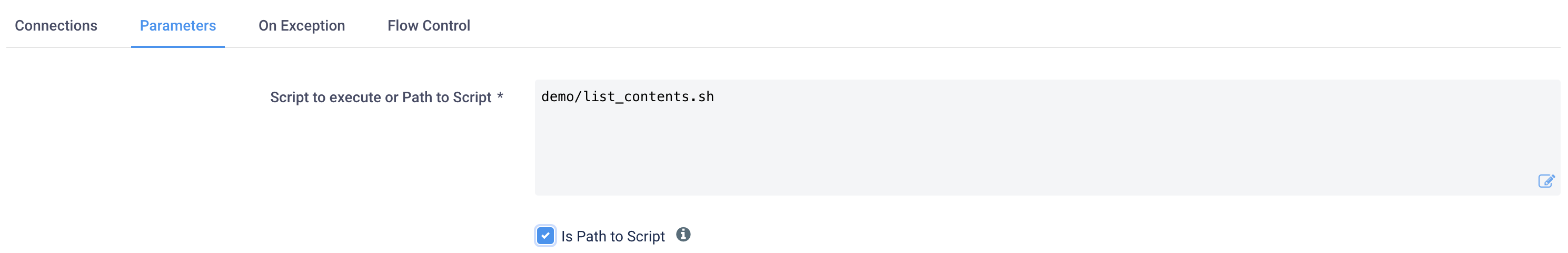The height and width of the screenshot is (253, 1568).
Task: Uncheck the blue Is Path to Script box
Action: coord(545,236)
